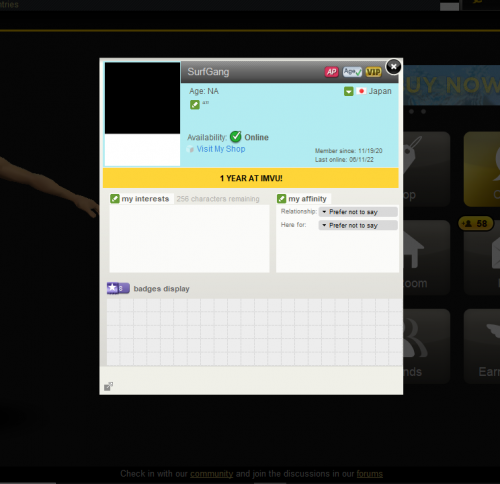The width and height of the screenshot is (500, 484).
Task: Click the Japan flag icon
Action: click(x=361, y=91)
